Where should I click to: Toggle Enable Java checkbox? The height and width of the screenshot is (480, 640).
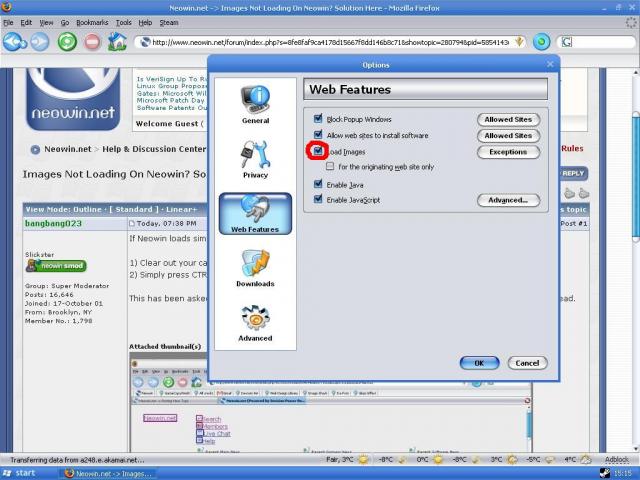(318, 184)
